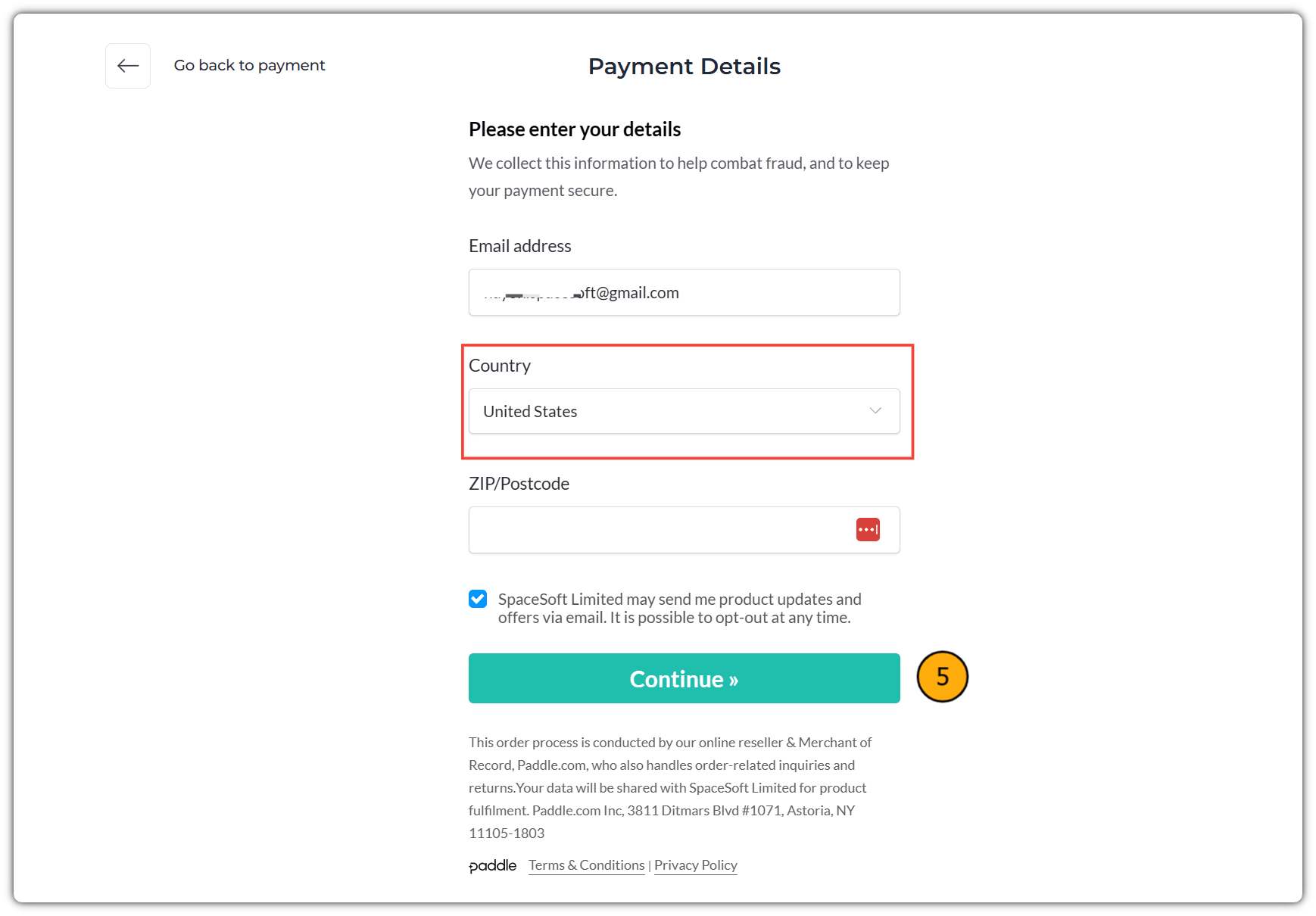
Task: Open the Country dropdown showing United States
Action: (x=685, y=411)
